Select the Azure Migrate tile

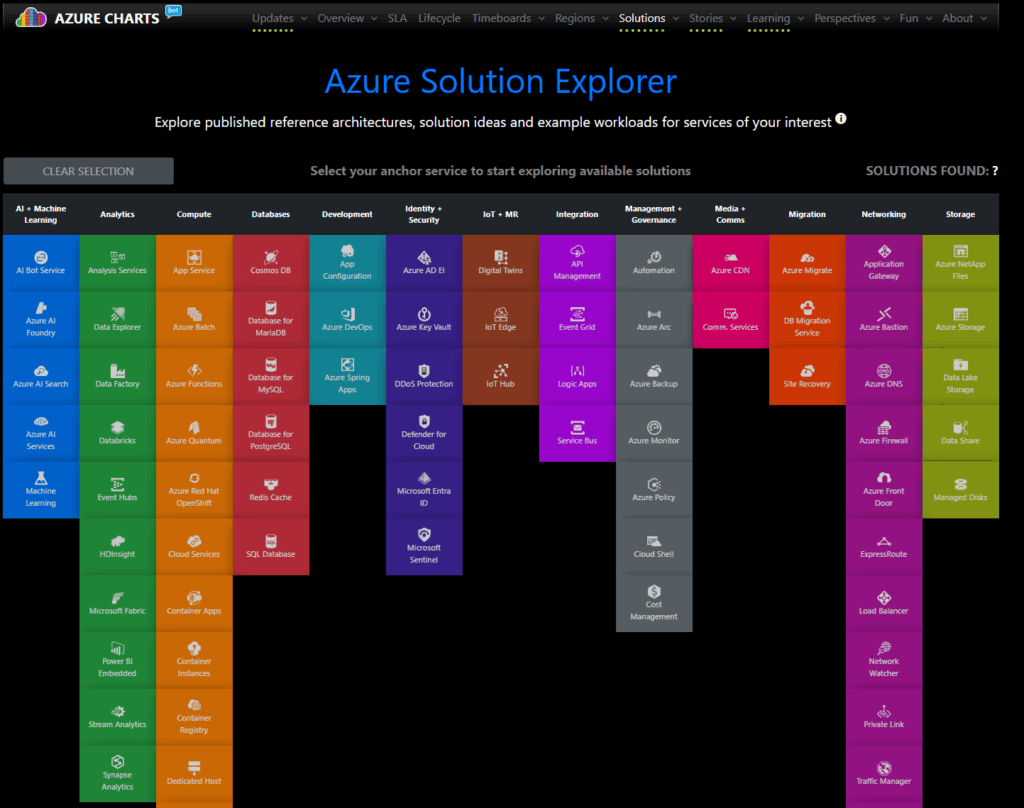point(807,263)
